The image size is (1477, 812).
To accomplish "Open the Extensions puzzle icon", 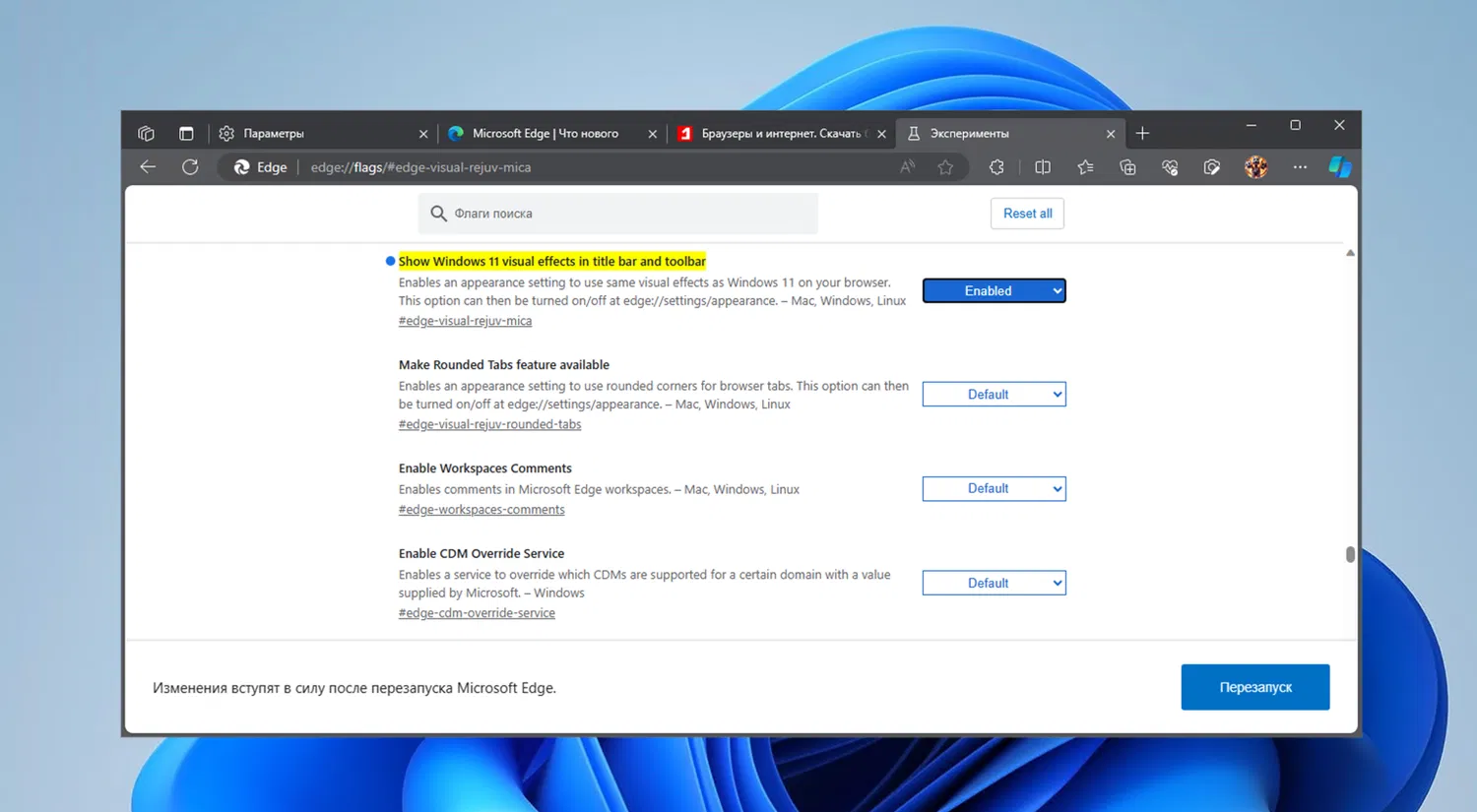I will click(996, 167).
